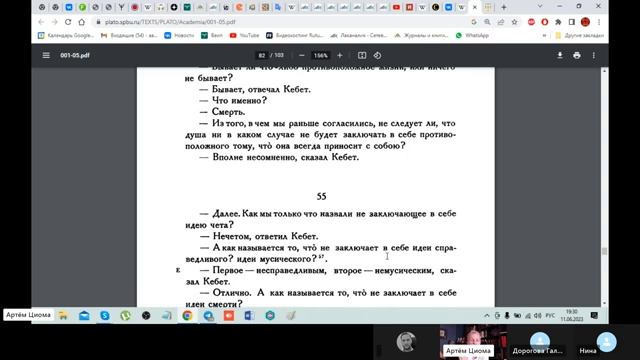640x360 pixels.
Task: Open the YouTube bookmark
Action: click(x=244, y=36)
